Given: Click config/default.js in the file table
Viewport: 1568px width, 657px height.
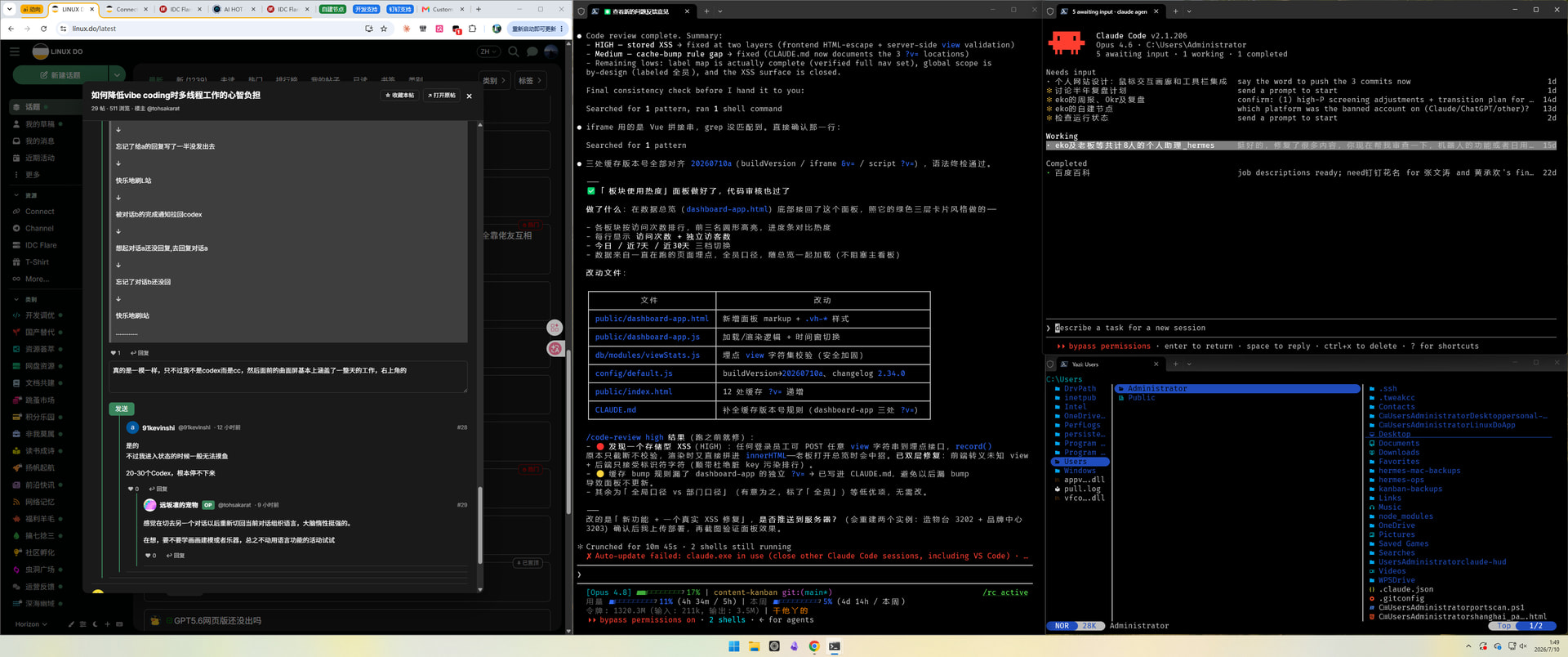Looking at the screenshot, I should click(x=633, y=373).
